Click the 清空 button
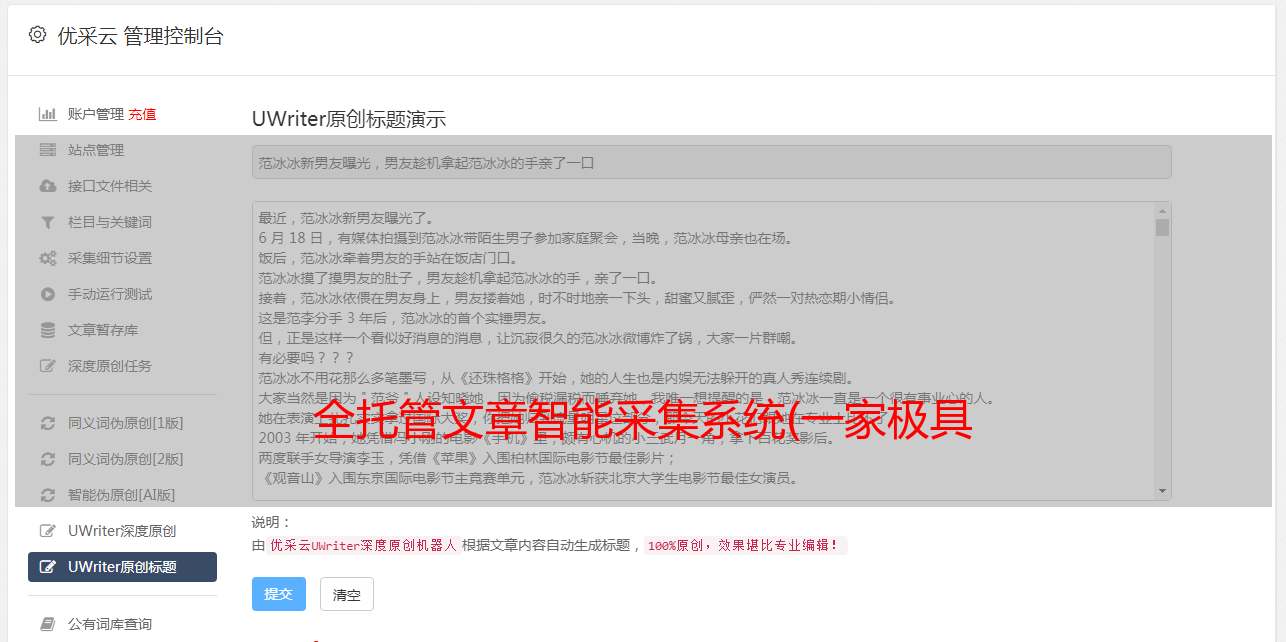This screenshot has width=1286, height=642. pyautogui.click(x=347, y=594)
